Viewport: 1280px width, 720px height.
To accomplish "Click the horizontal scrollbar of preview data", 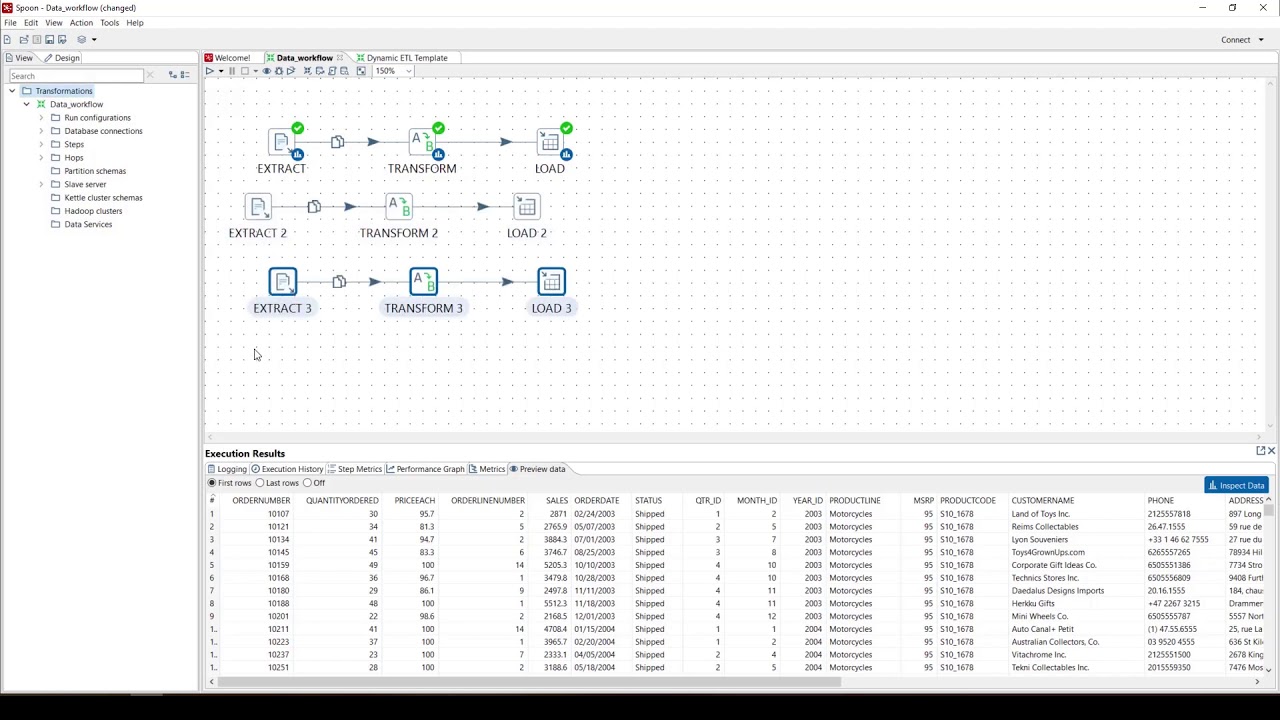I will [x=530, y=683].
